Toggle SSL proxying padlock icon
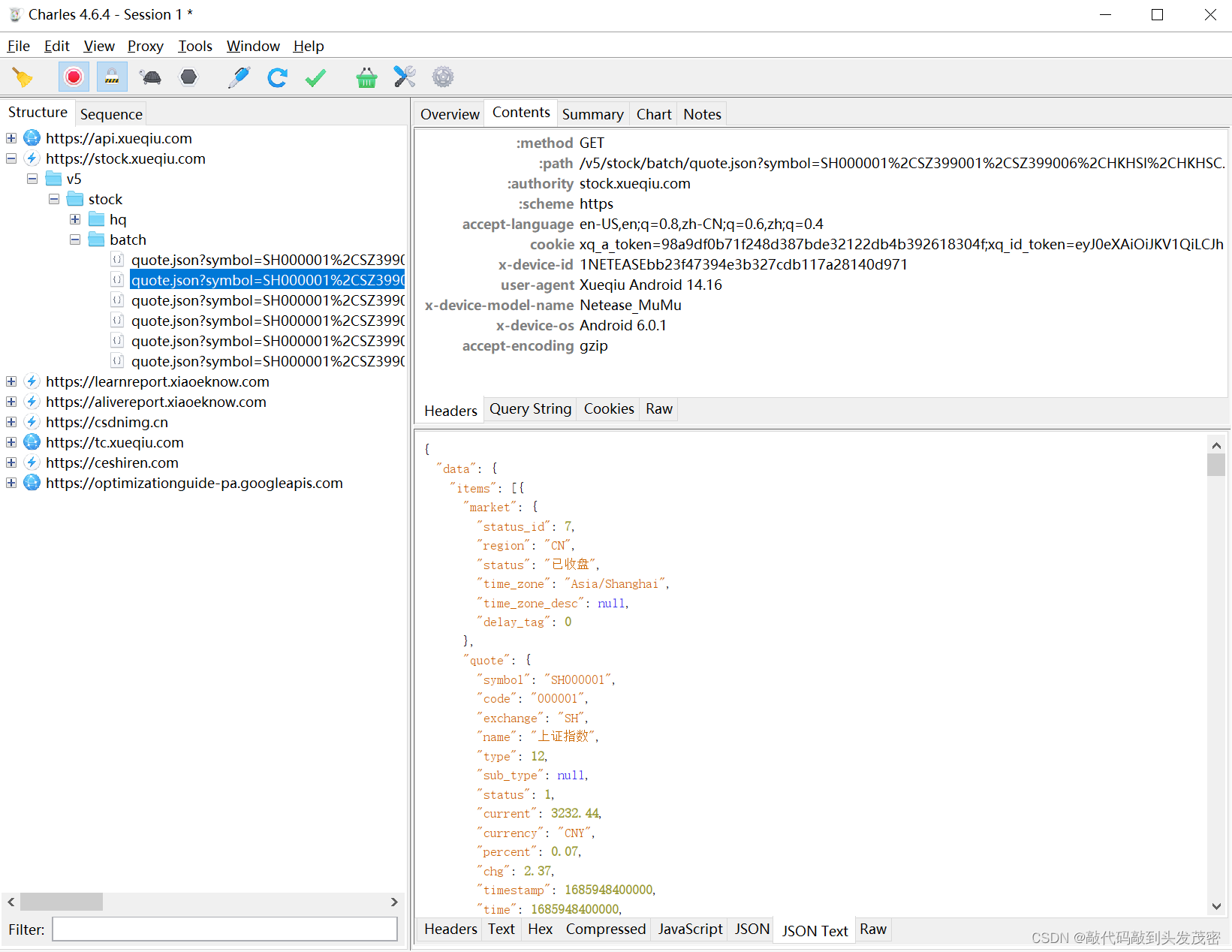 pyautogui.click(x=112, y=77)
